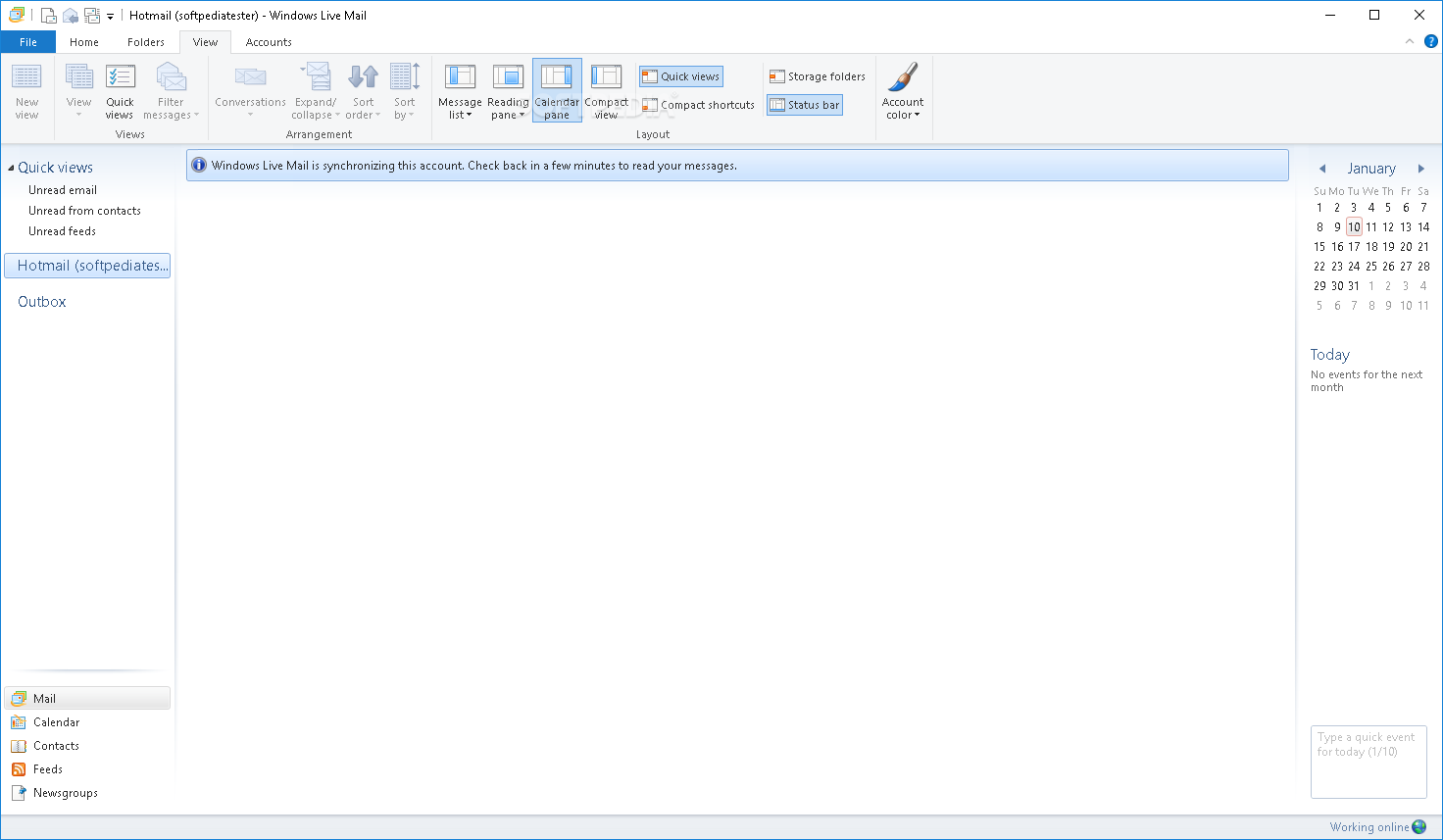This screenshot has width=1443, height=840.
Task: Open the Outbox folder
Action: 42,302
